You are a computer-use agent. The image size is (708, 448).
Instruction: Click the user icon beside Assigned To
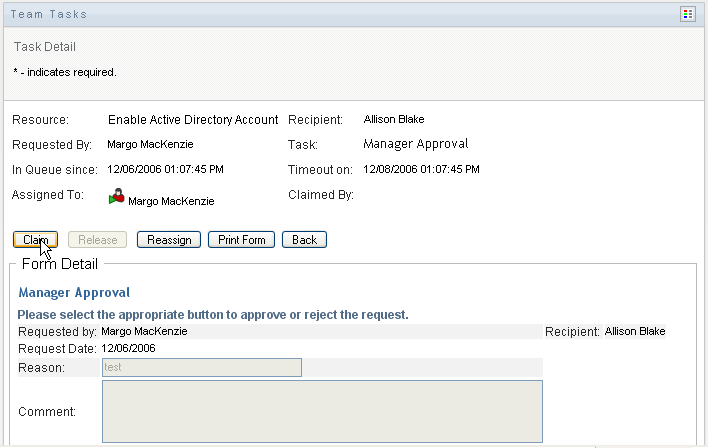pyautogui.click(x=118, y=196)
